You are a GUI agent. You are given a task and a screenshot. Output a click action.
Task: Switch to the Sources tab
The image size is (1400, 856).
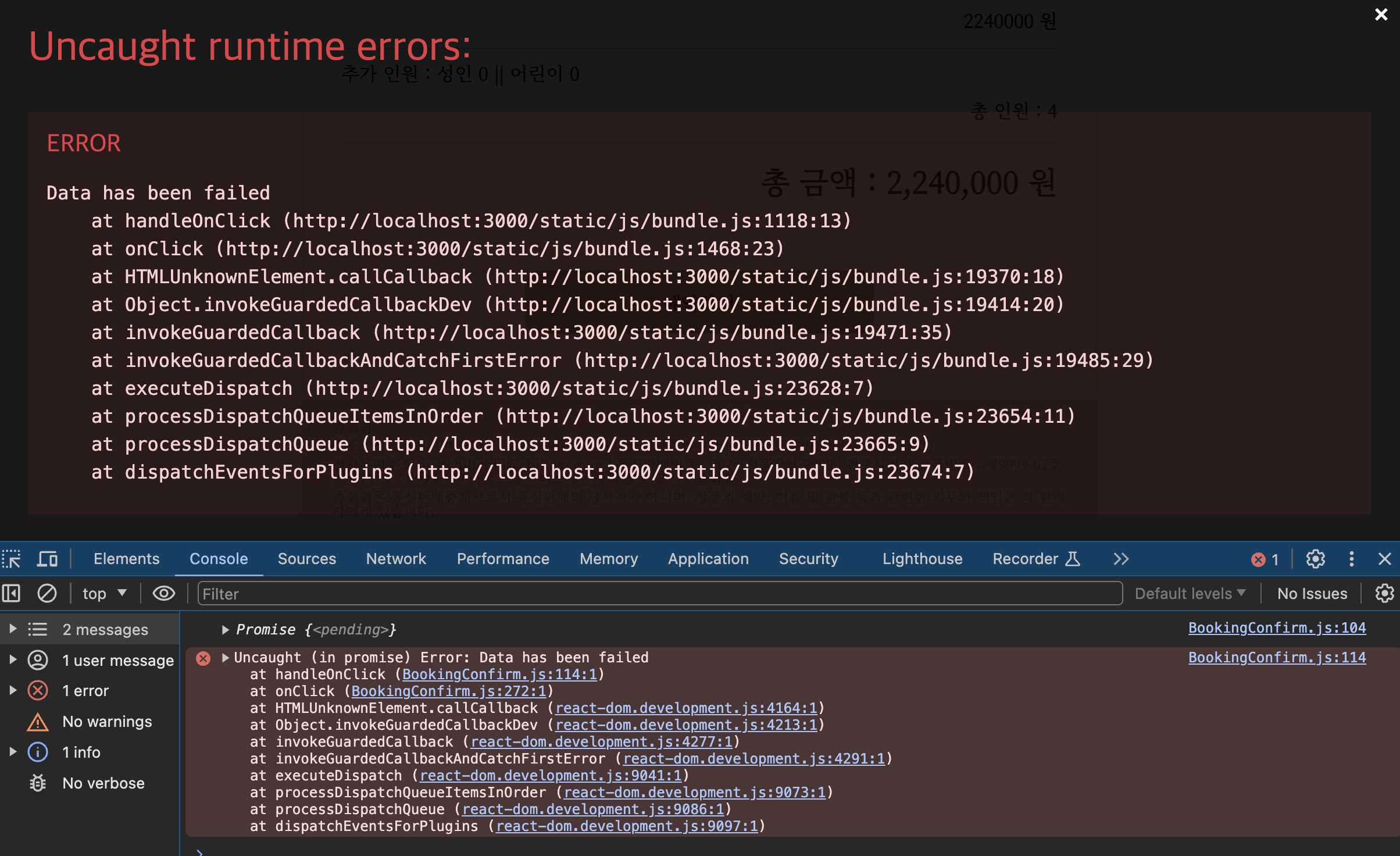tap(306, 559)
